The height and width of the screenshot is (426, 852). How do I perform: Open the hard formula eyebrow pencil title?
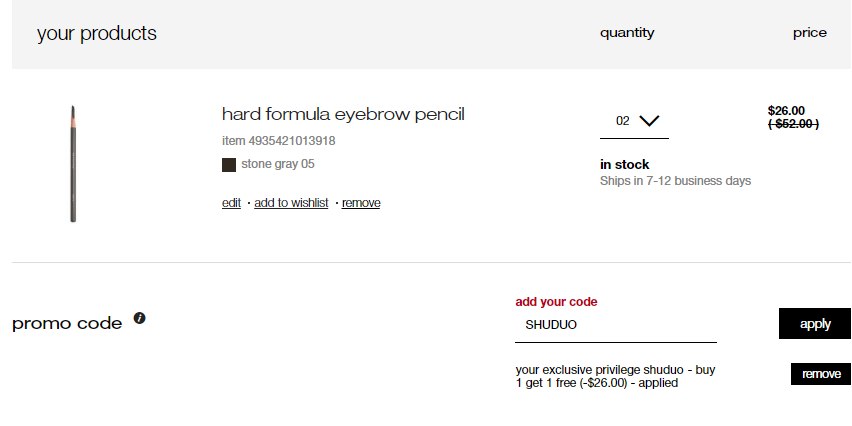pyautogui.click(x=343, y=115)
